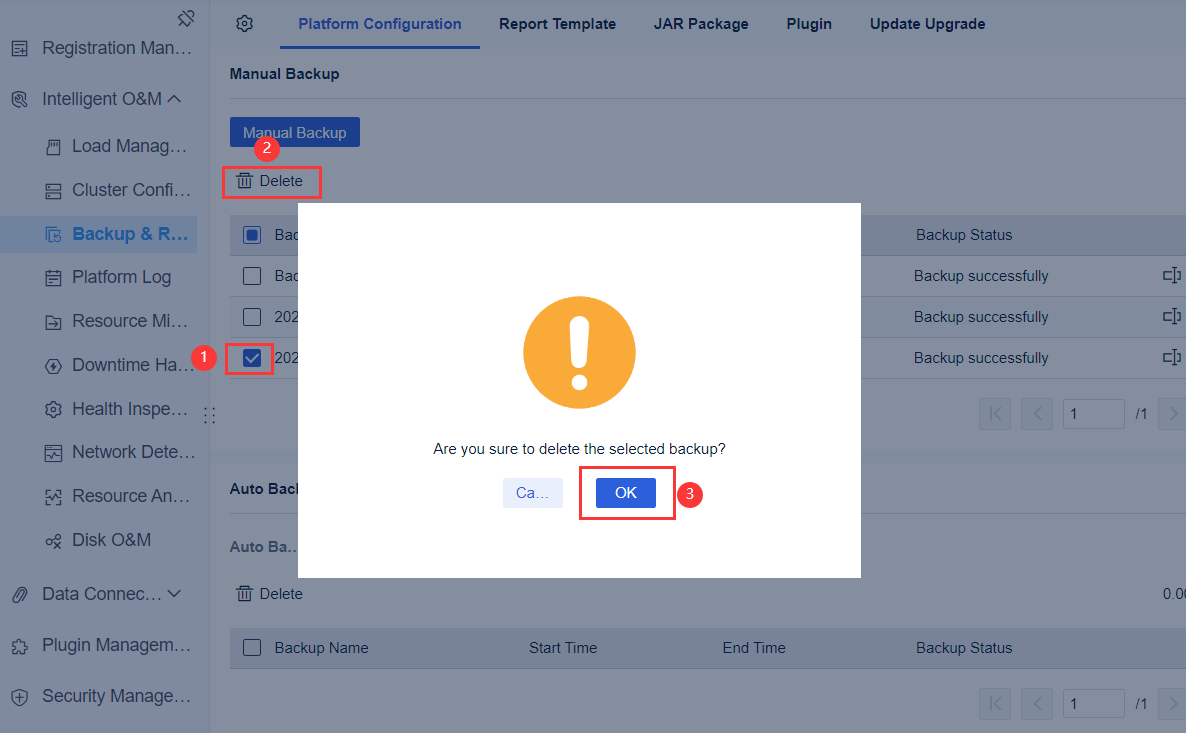Image resolution: width=1186 pixels, height=733 pixels.
Task: Click the pin sidebar icon
Action: (x=186, y=18)
